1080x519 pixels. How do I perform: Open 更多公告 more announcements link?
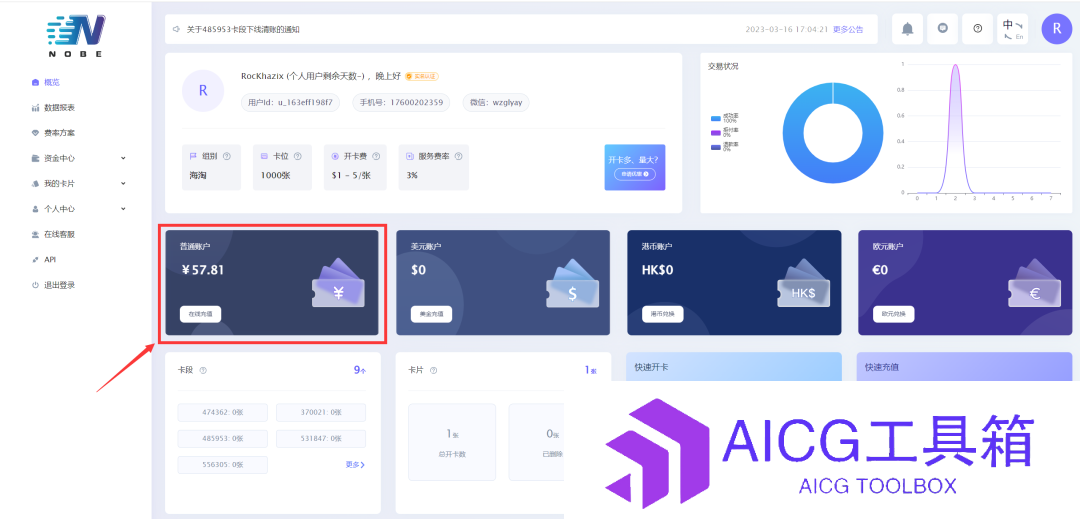click(848, 30)
